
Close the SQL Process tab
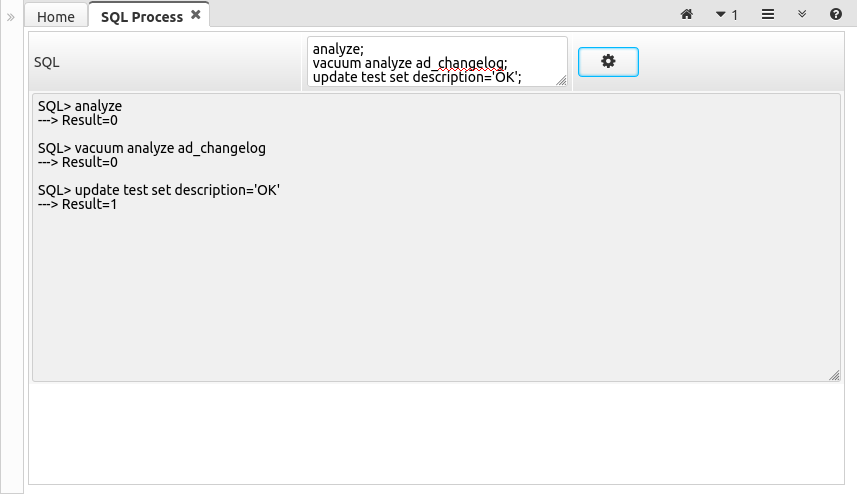(196, 15)
